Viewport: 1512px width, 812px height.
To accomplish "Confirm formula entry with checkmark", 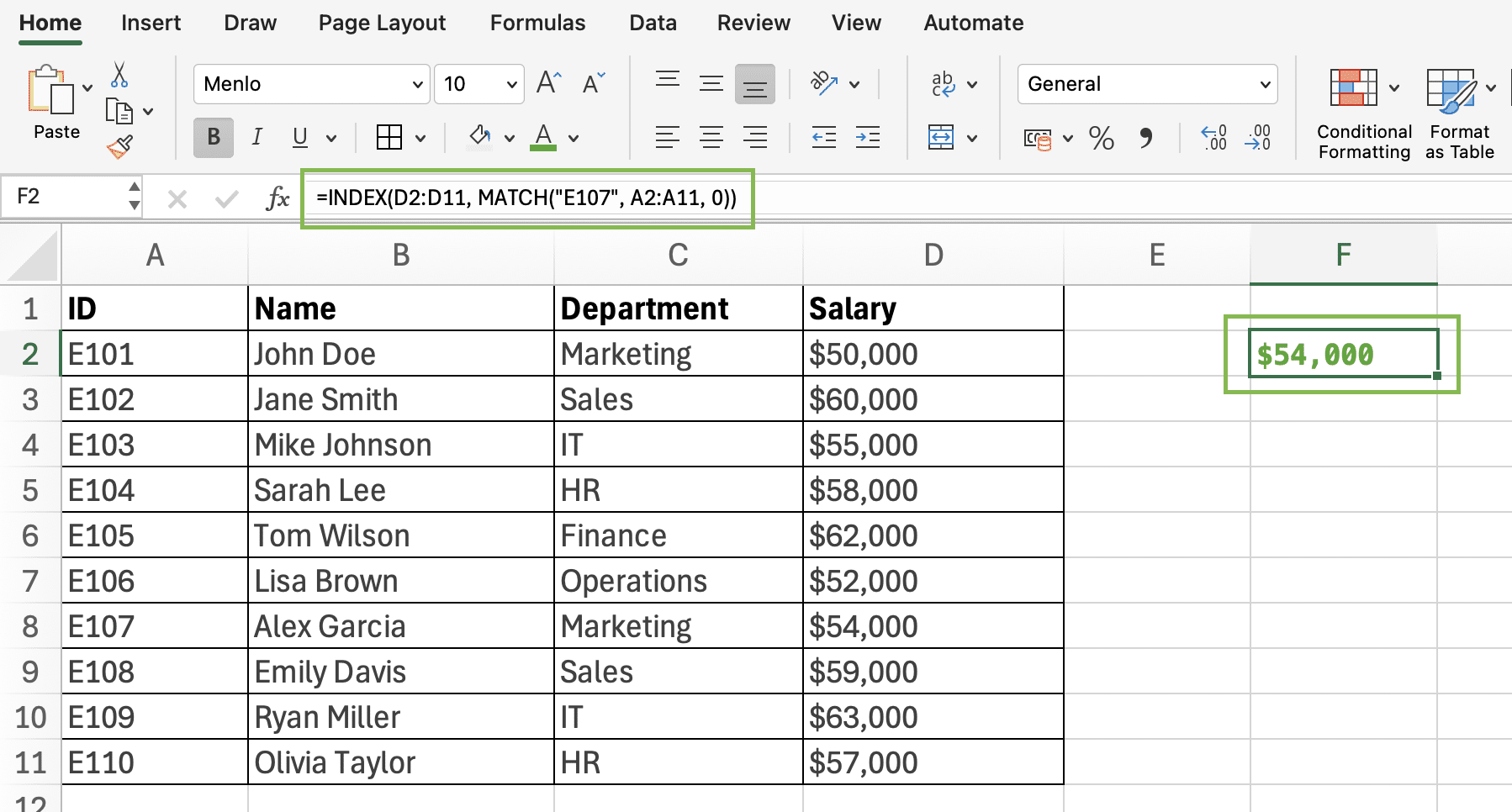I will [x=226, y=199].
